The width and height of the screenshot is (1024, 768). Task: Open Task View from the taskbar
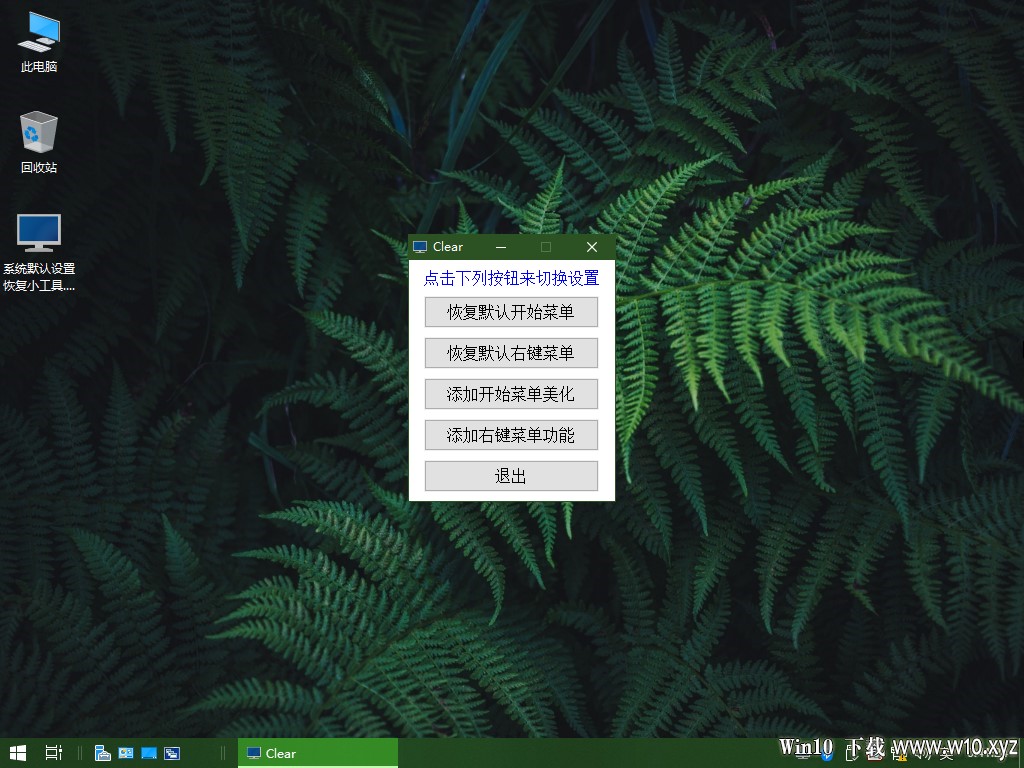pyautogui.click(x=54, y=753)
